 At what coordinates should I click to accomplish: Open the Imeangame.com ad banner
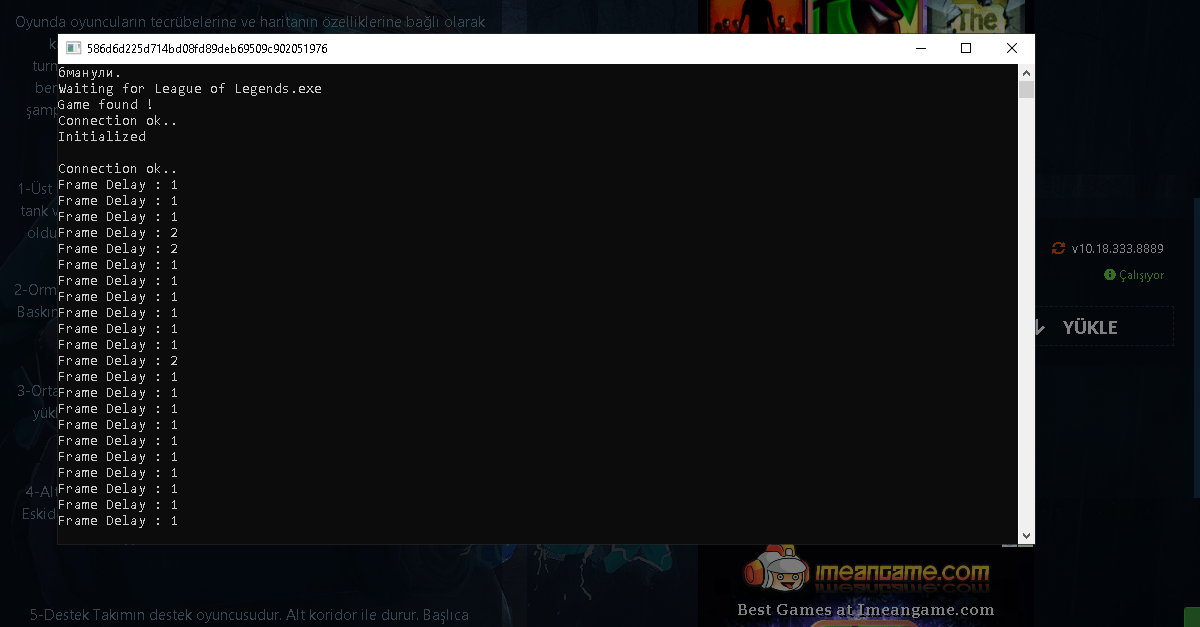[x=866, y=572]
